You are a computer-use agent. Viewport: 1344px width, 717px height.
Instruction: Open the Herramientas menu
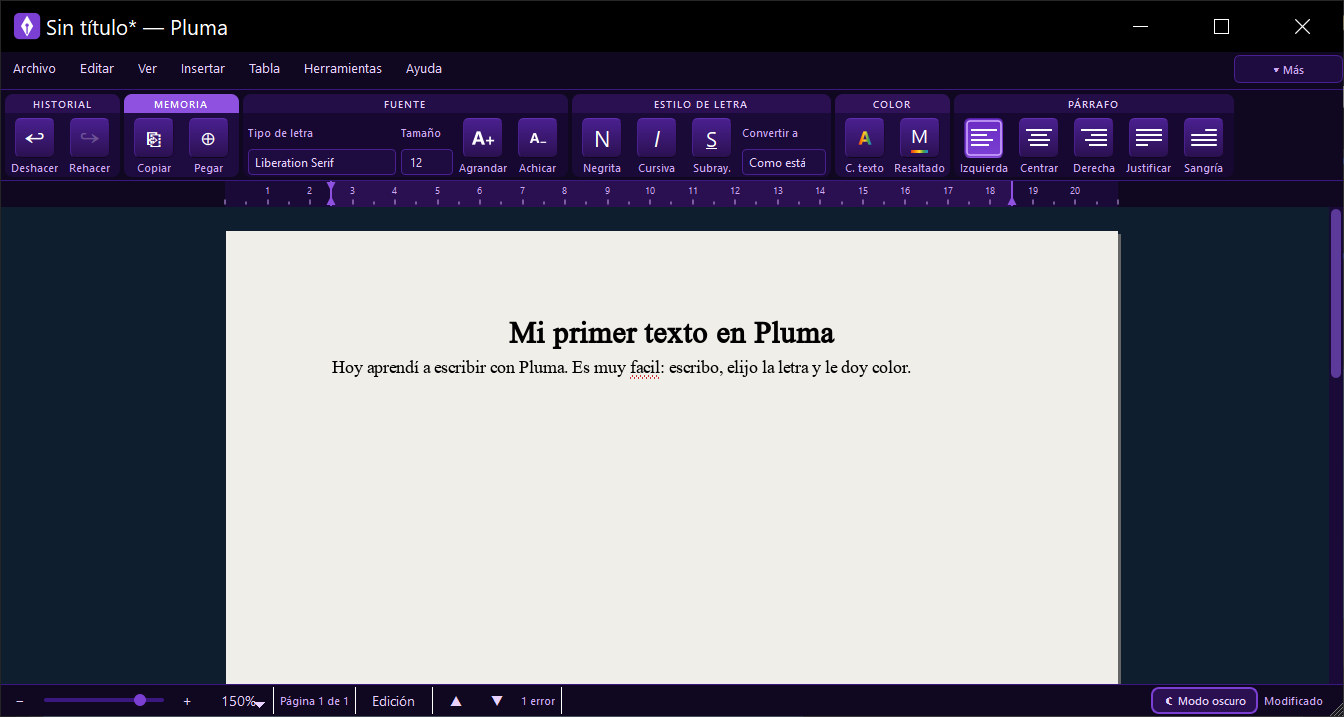(343, 69)
